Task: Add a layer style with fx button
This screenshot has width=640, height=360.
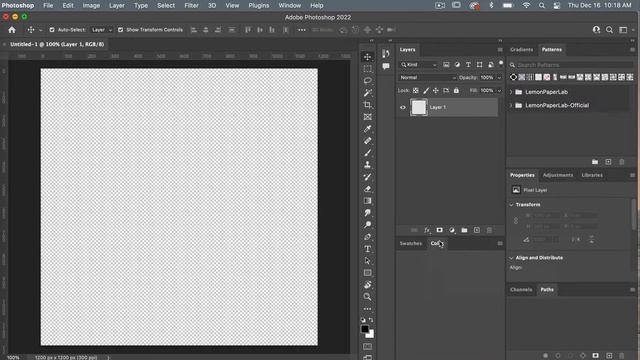Action: (427, 230)
